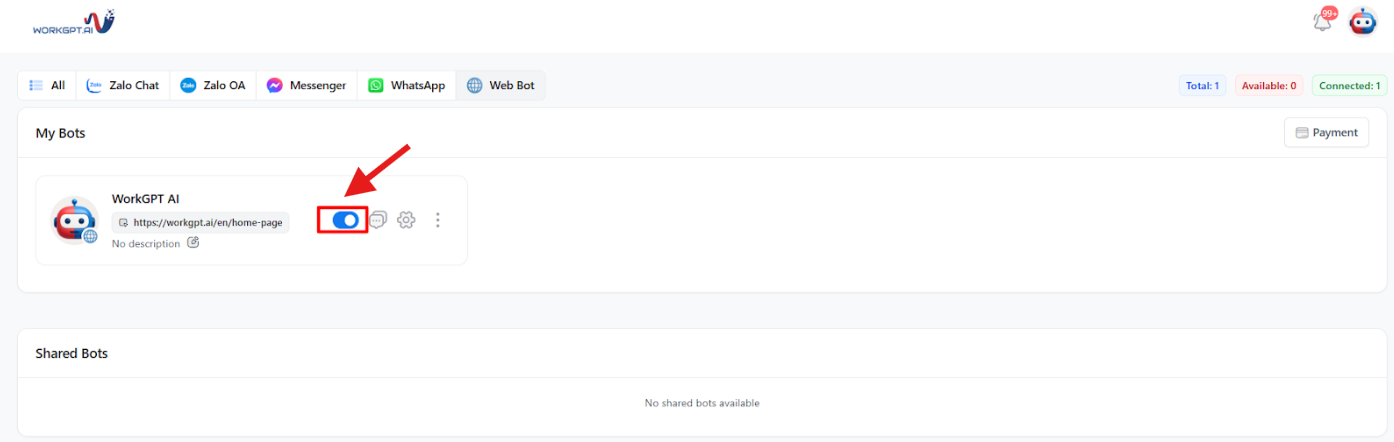Screen dimensions: 1394x442
Task: Filter by Available: 0 badge
Action: [1269, 86]
